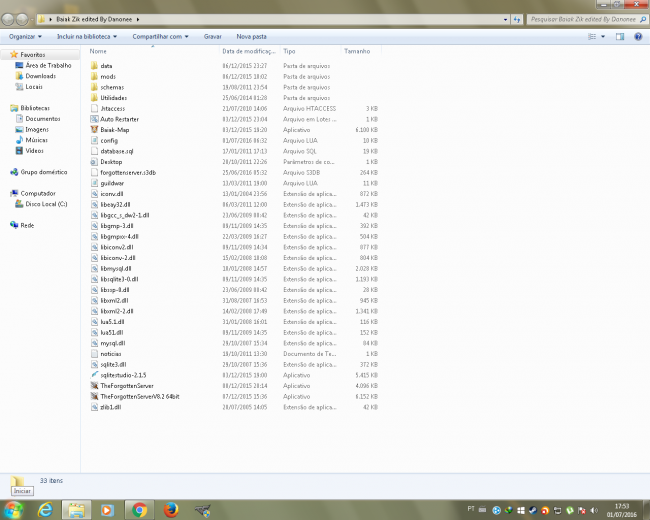
Task: Expand the address bar history dropdown
Action: [505, 19]
